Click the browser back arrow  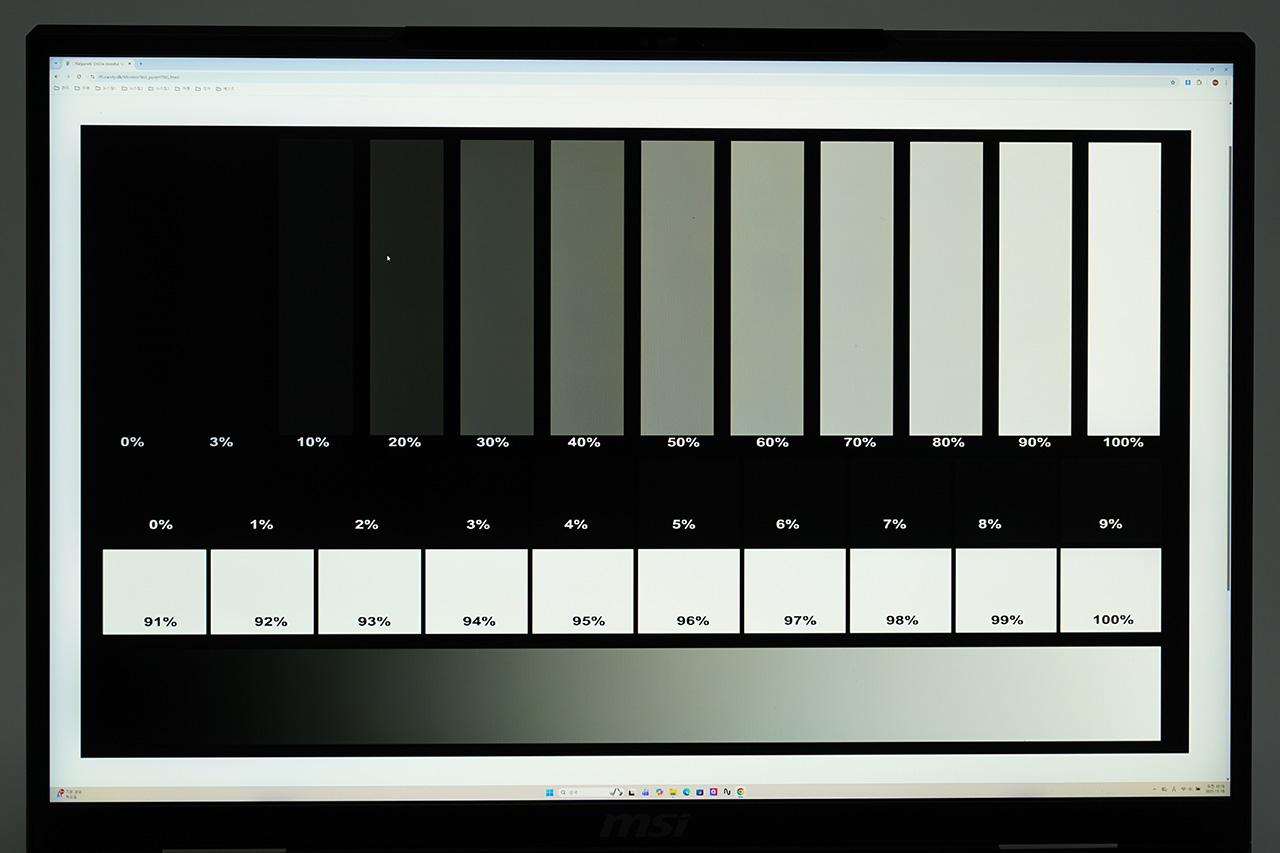pyautogui.click(x=56, y=76)
